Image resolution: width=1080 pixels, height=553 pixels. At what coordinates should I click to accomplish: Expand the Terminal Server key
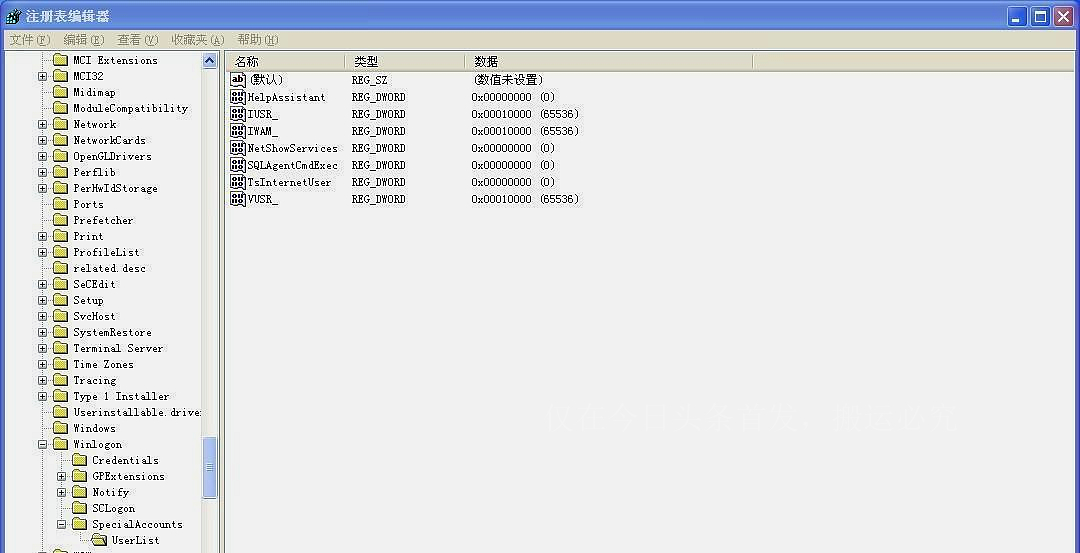click(43, 348)
